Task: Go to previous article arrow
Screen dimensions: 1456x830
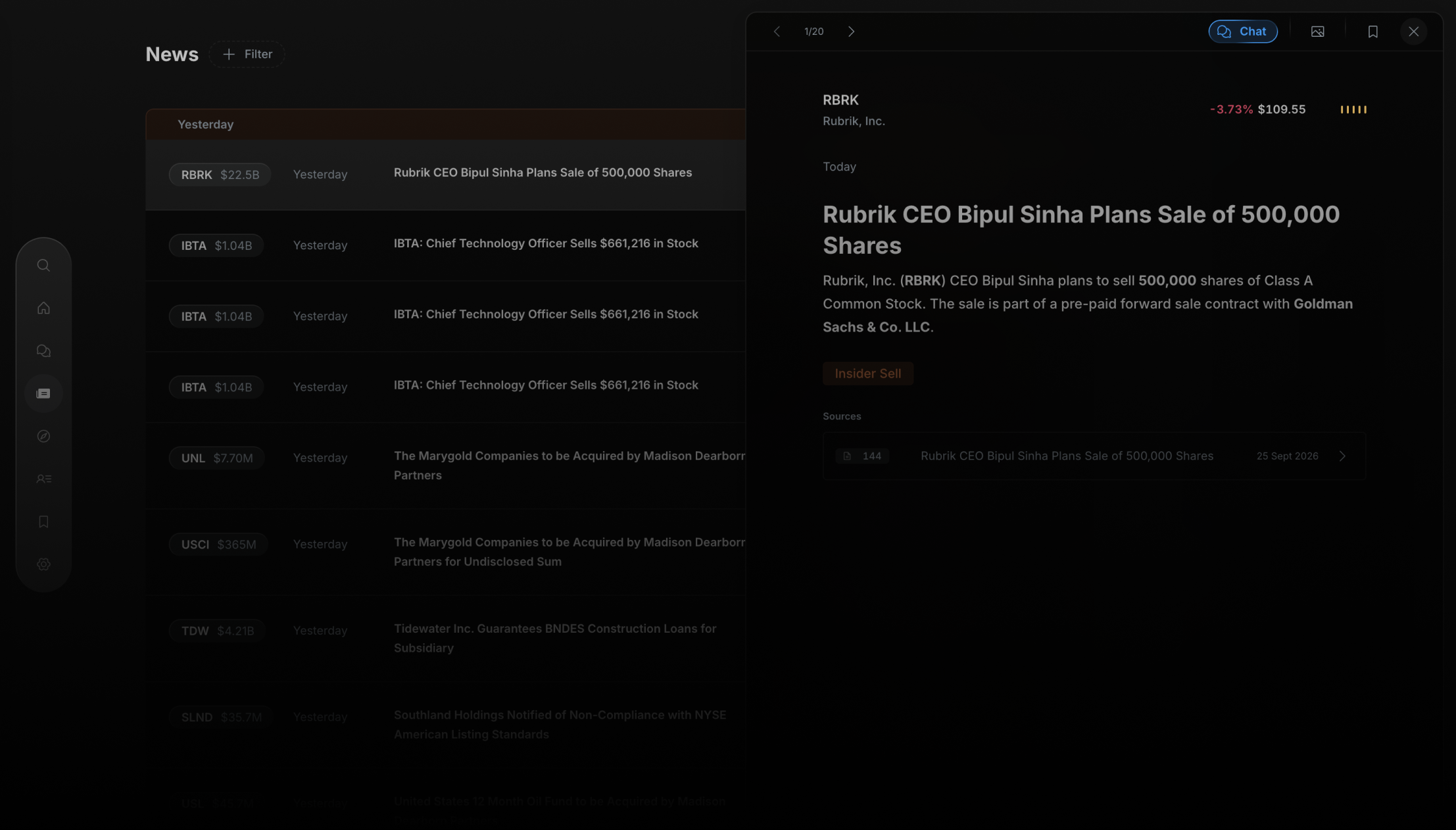Action: (777, 32)
